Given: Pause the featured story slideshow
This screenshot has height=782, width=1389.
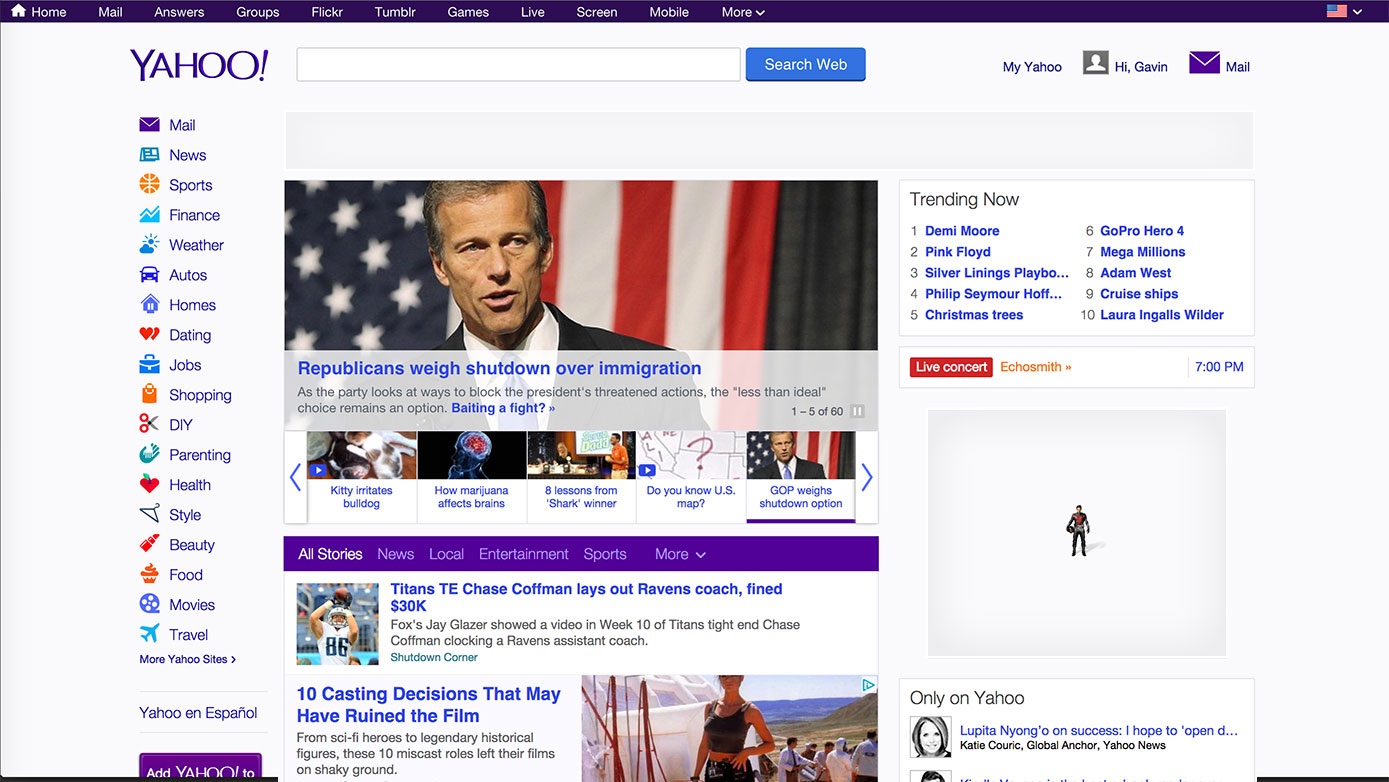Looking at the screenshot, I should 857,411.
